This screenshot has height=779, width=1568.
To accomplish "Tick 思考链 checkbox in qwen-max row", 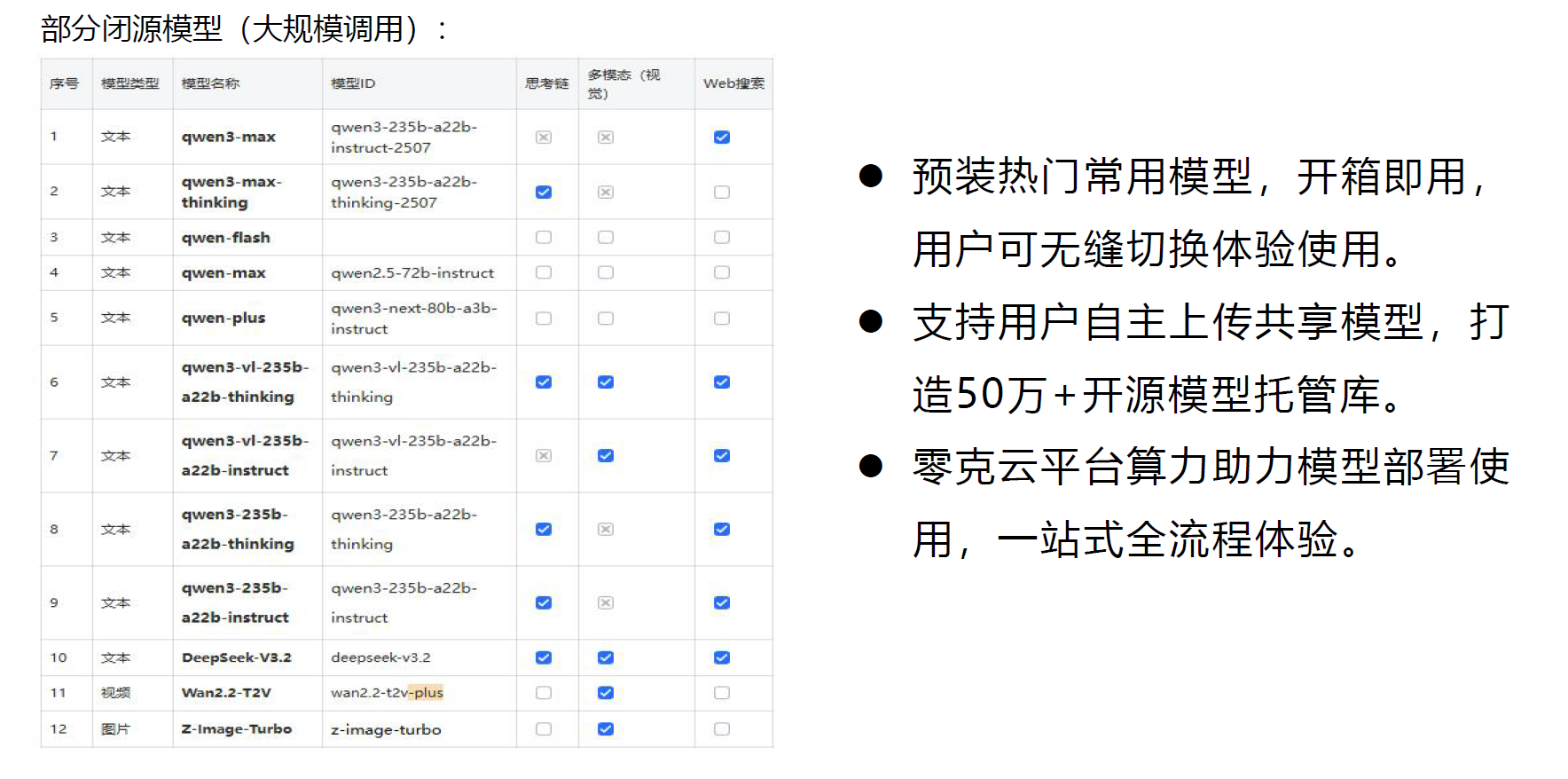I will coord(544,272).
